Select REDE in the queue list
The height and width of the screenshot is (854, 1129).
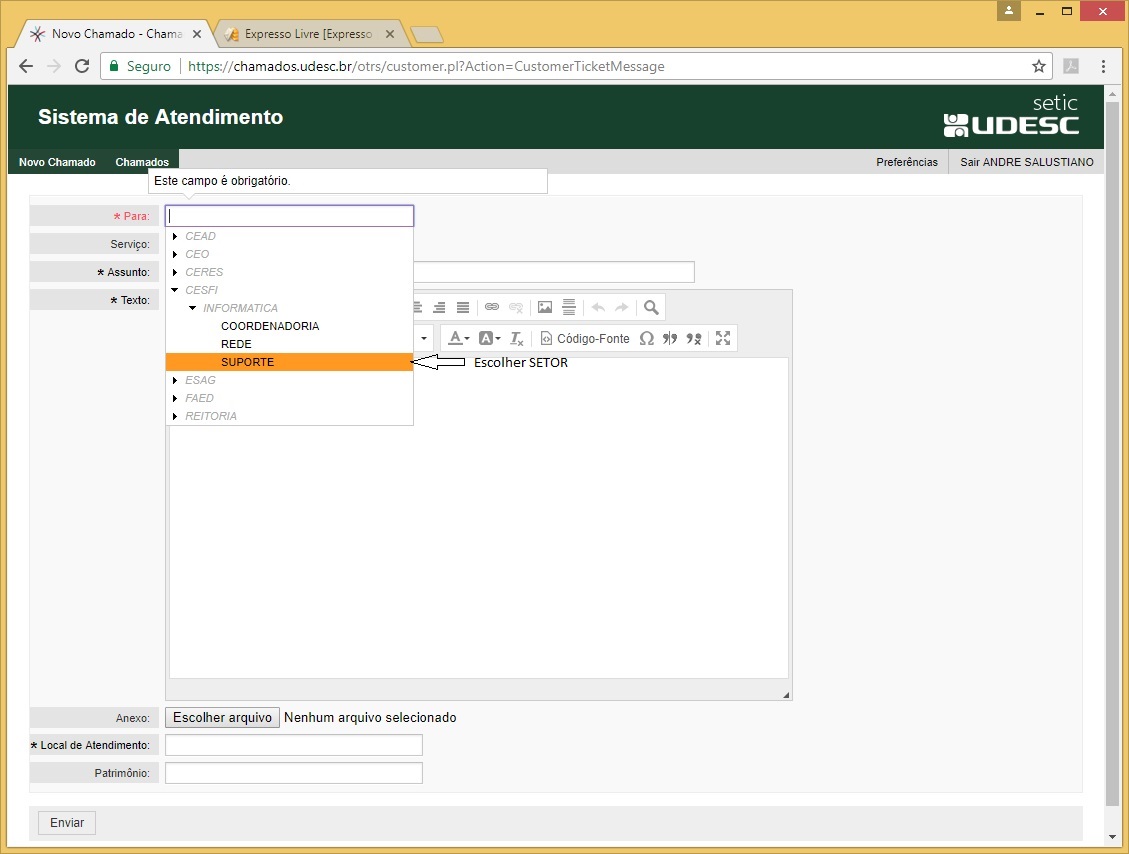(x=236, y=345)
